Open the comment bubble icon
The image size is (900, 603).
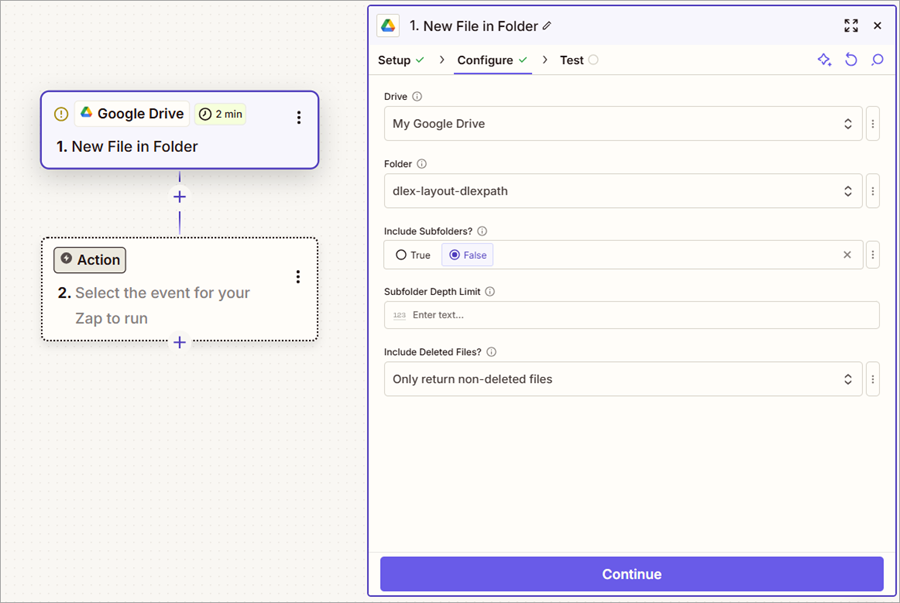click(x=877, y=60)
